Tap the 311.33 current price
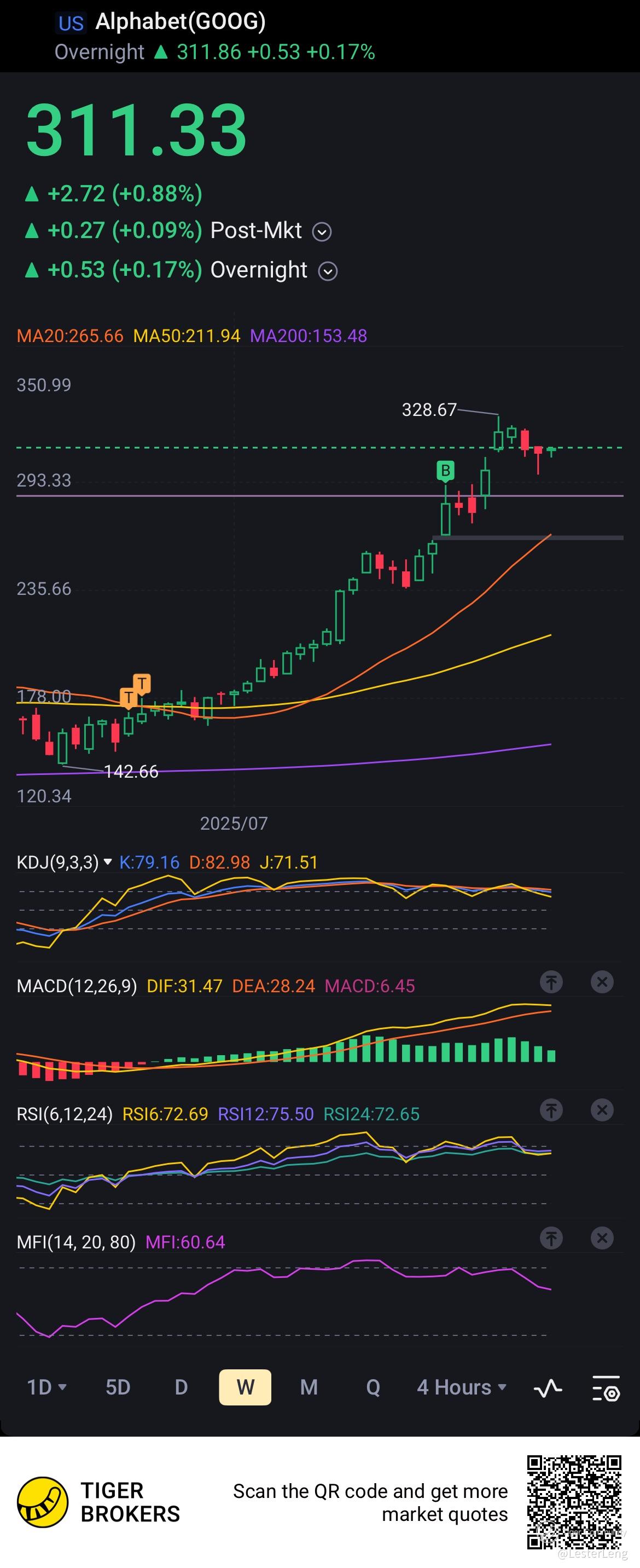 coord(136,130)
